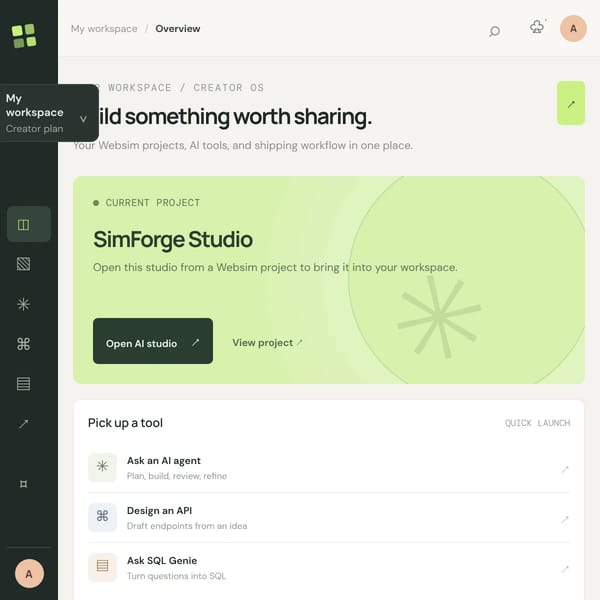Click the CREATOR OS label above the heading
Screen dimensions: 600x600
[228, 88]
